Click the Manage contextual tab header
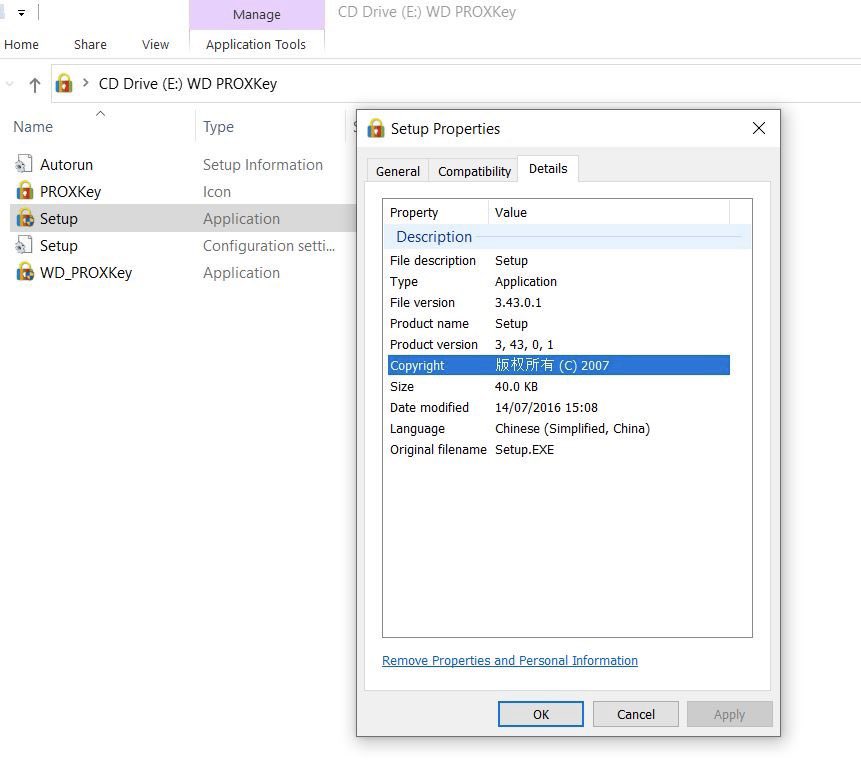The image size is (861, 772). 256,14
